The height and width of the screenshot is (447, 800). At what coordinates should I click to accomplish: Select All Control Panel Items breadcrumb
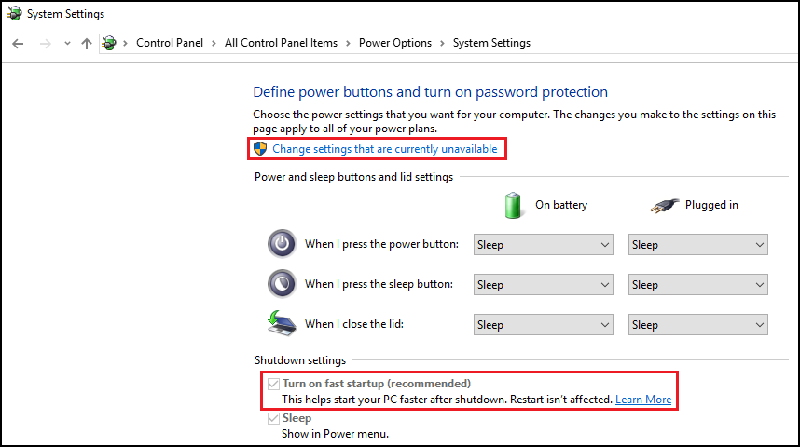click(x=281, y=43)
